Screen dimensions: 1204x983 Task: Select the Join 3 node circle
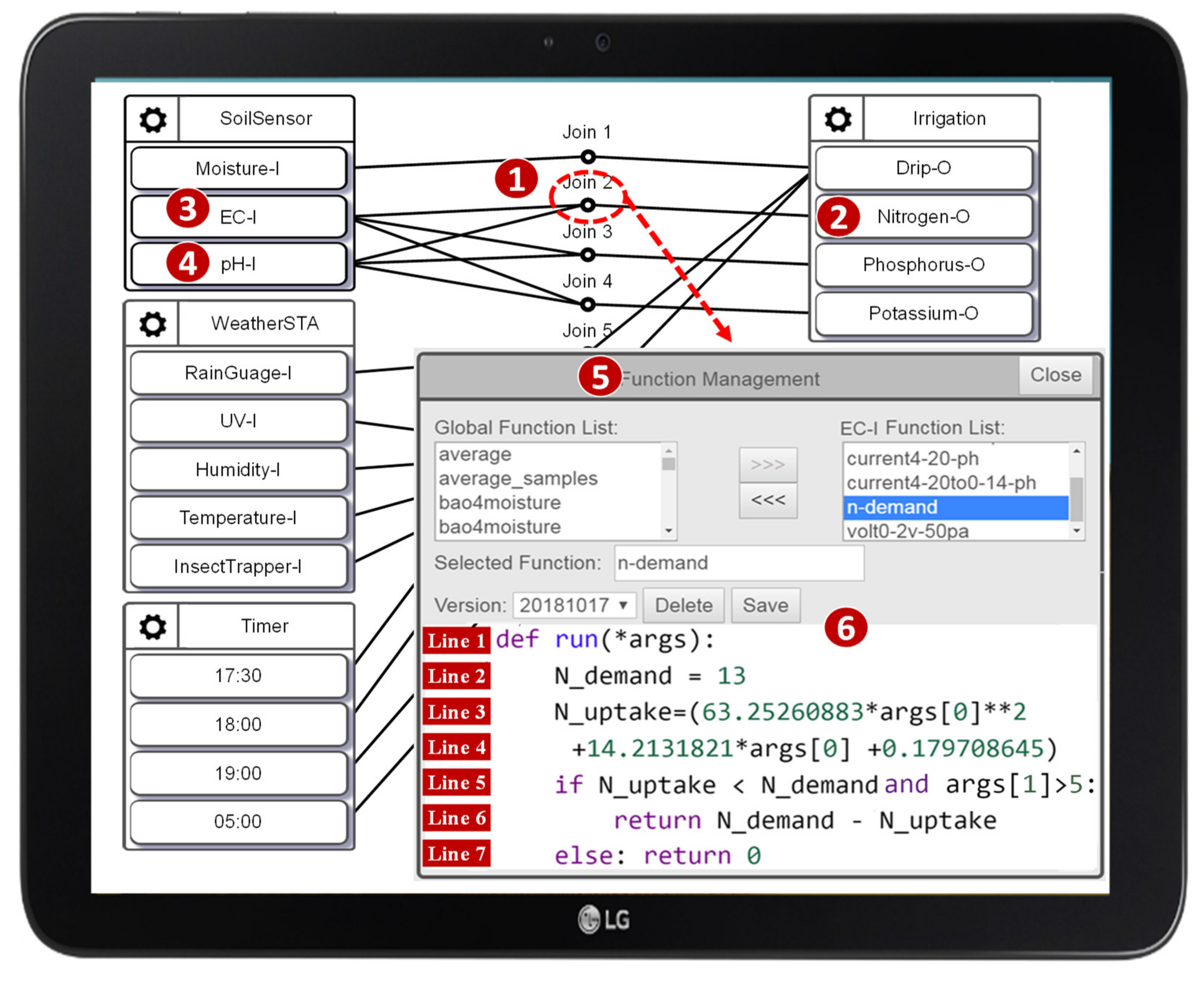click(588, 256)
